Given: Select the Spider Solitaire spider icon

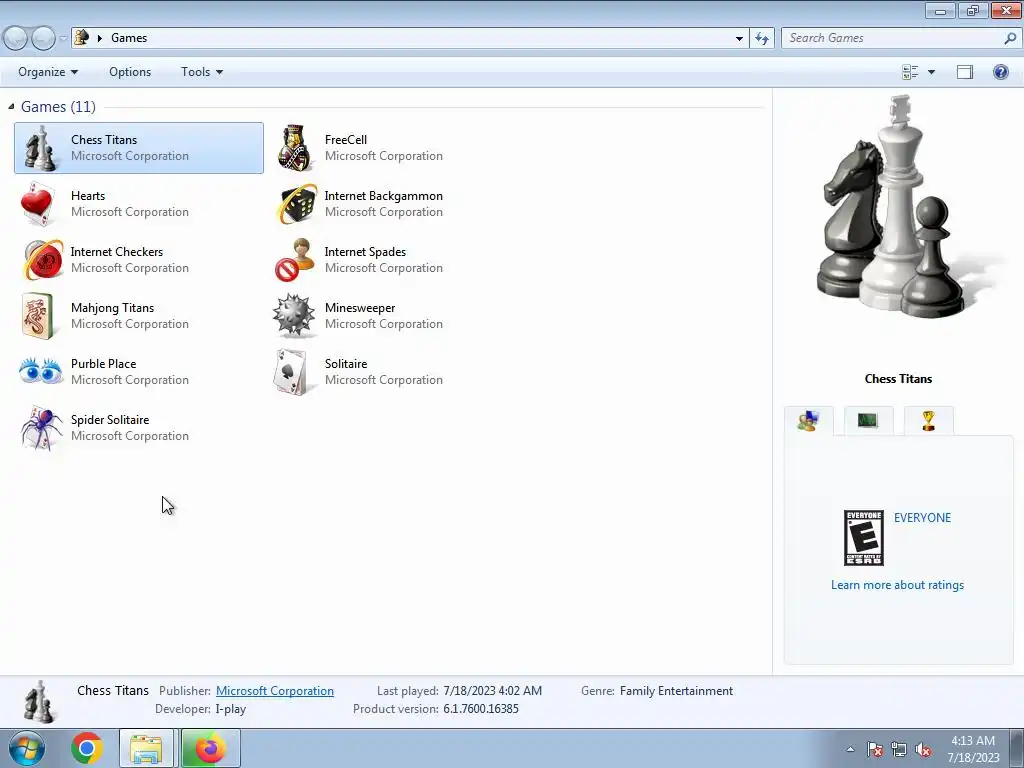Looking at the screenshot, I should [x=41, y=428].
